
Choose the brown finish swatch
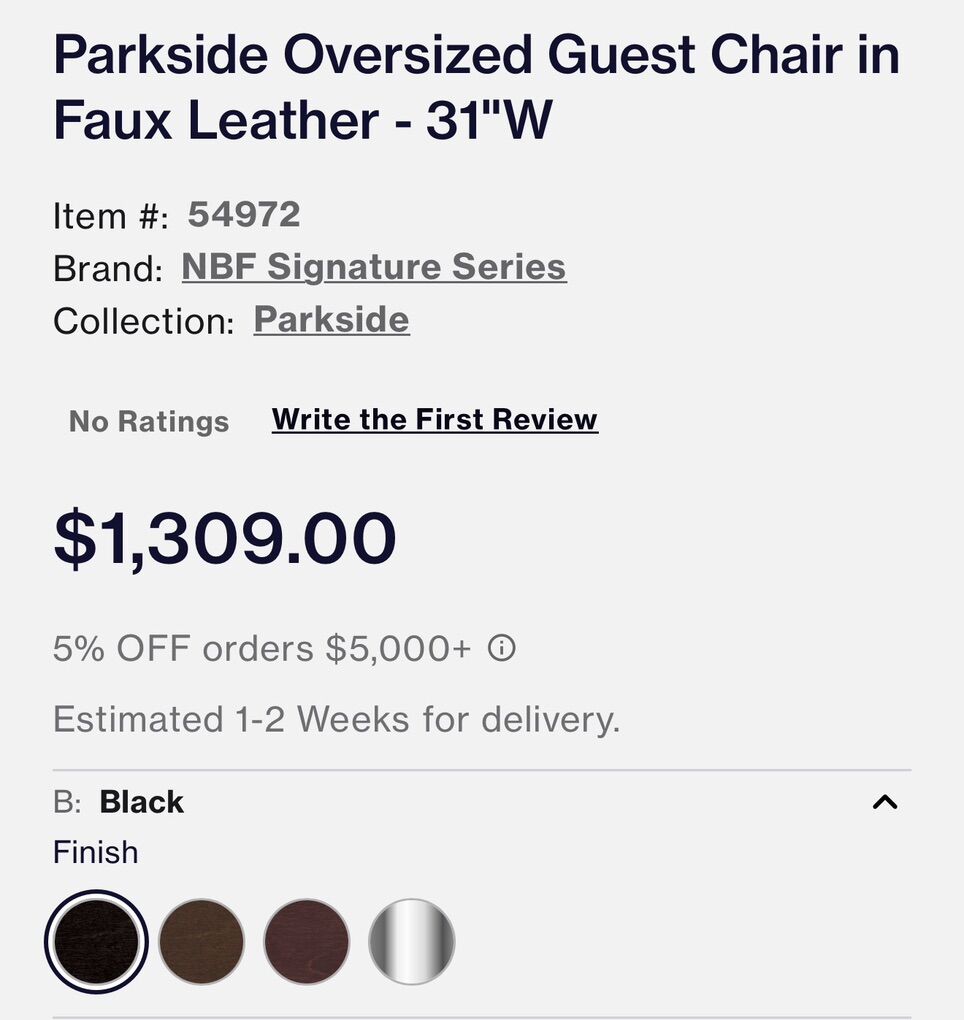201,941
